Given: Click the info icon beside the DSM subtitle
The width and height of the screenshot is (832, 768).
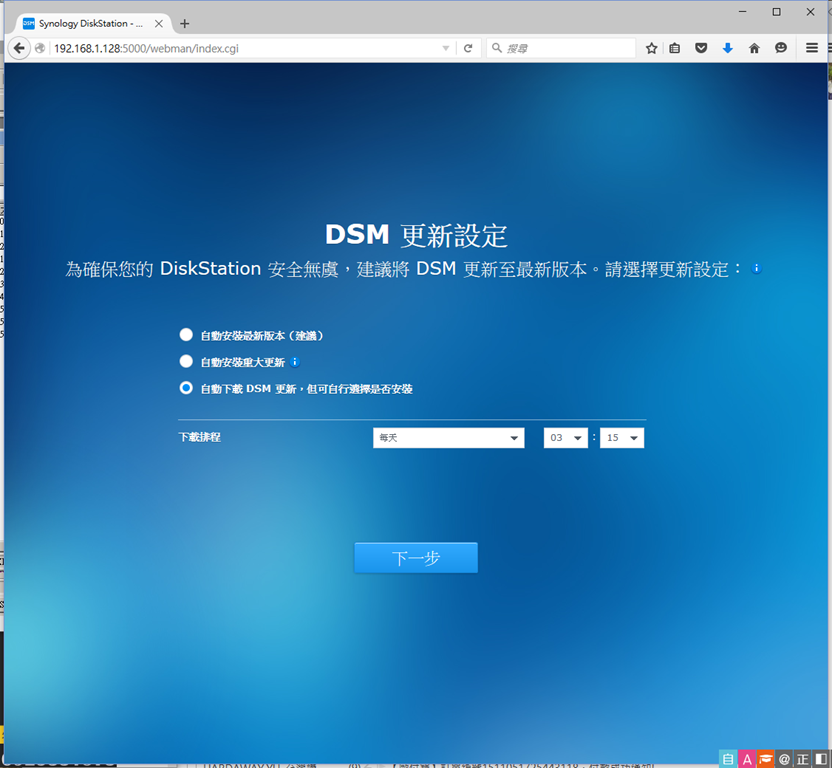Looking at the screenshot, I should tap(757, 269).
